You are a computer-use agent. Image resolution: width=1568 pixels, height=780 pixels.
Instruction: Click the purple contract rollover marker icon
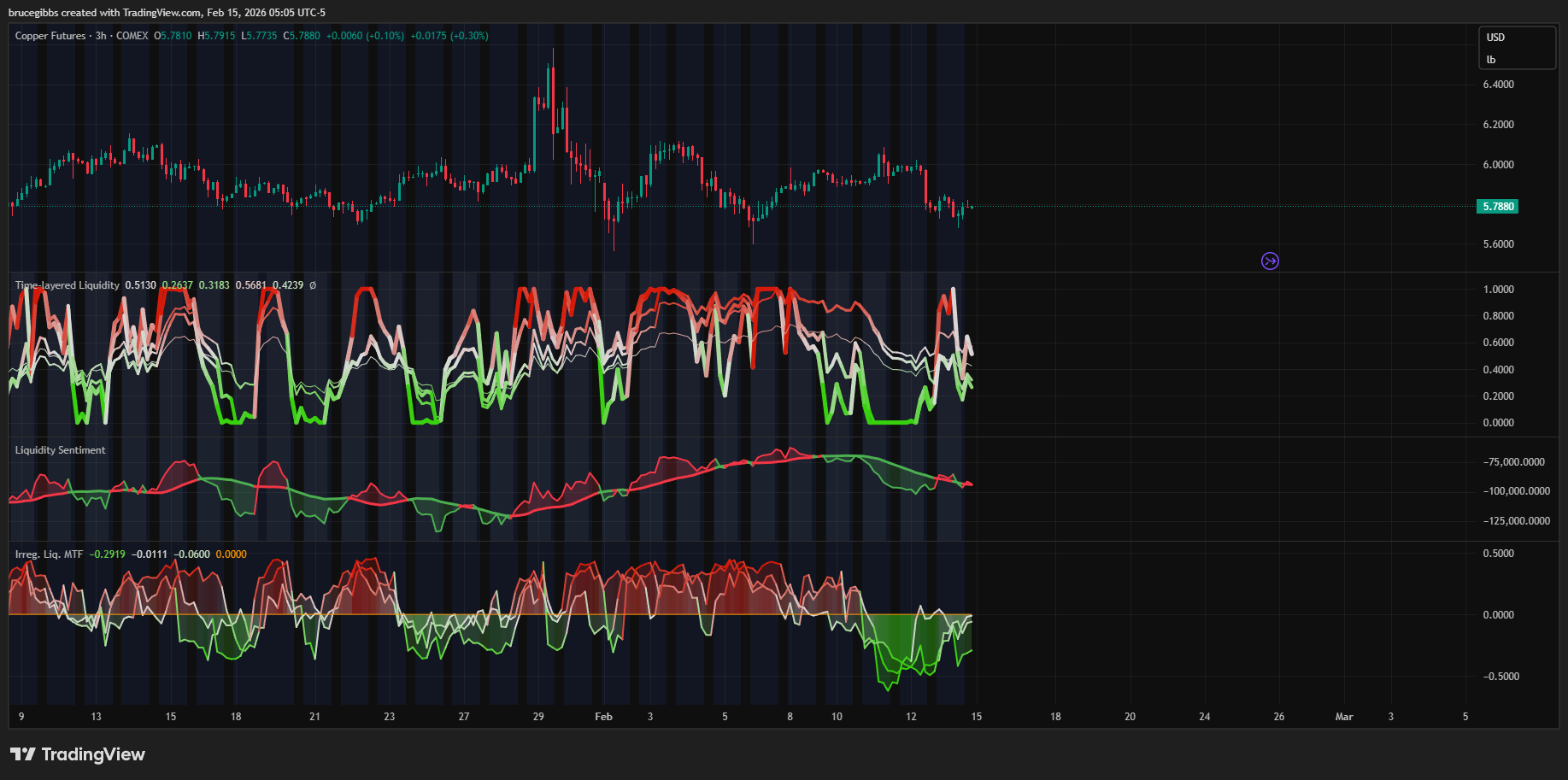click(1270, 261)
